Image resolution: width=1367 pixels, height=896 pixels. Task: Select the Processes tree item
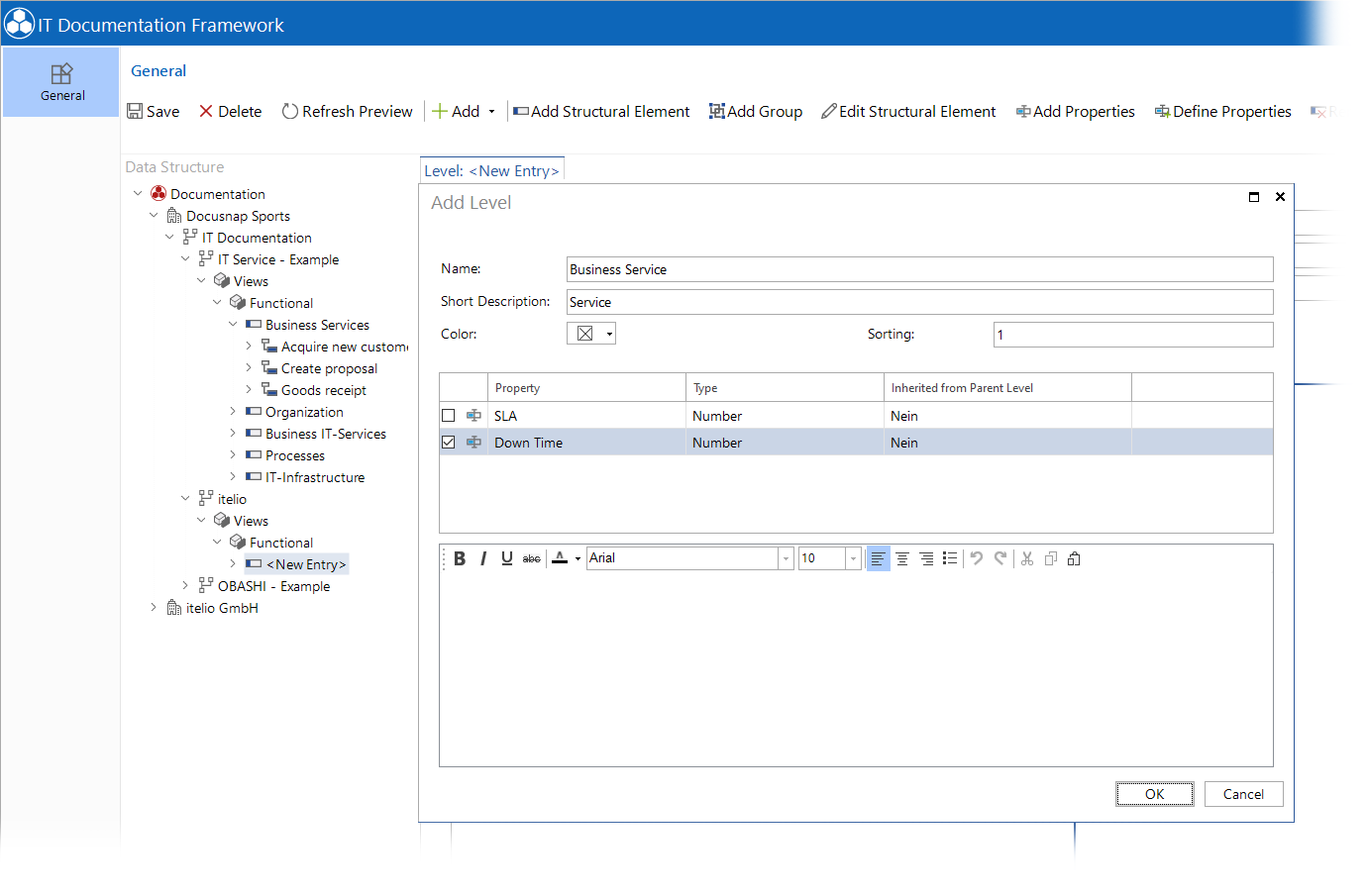[x=295, y=455]
